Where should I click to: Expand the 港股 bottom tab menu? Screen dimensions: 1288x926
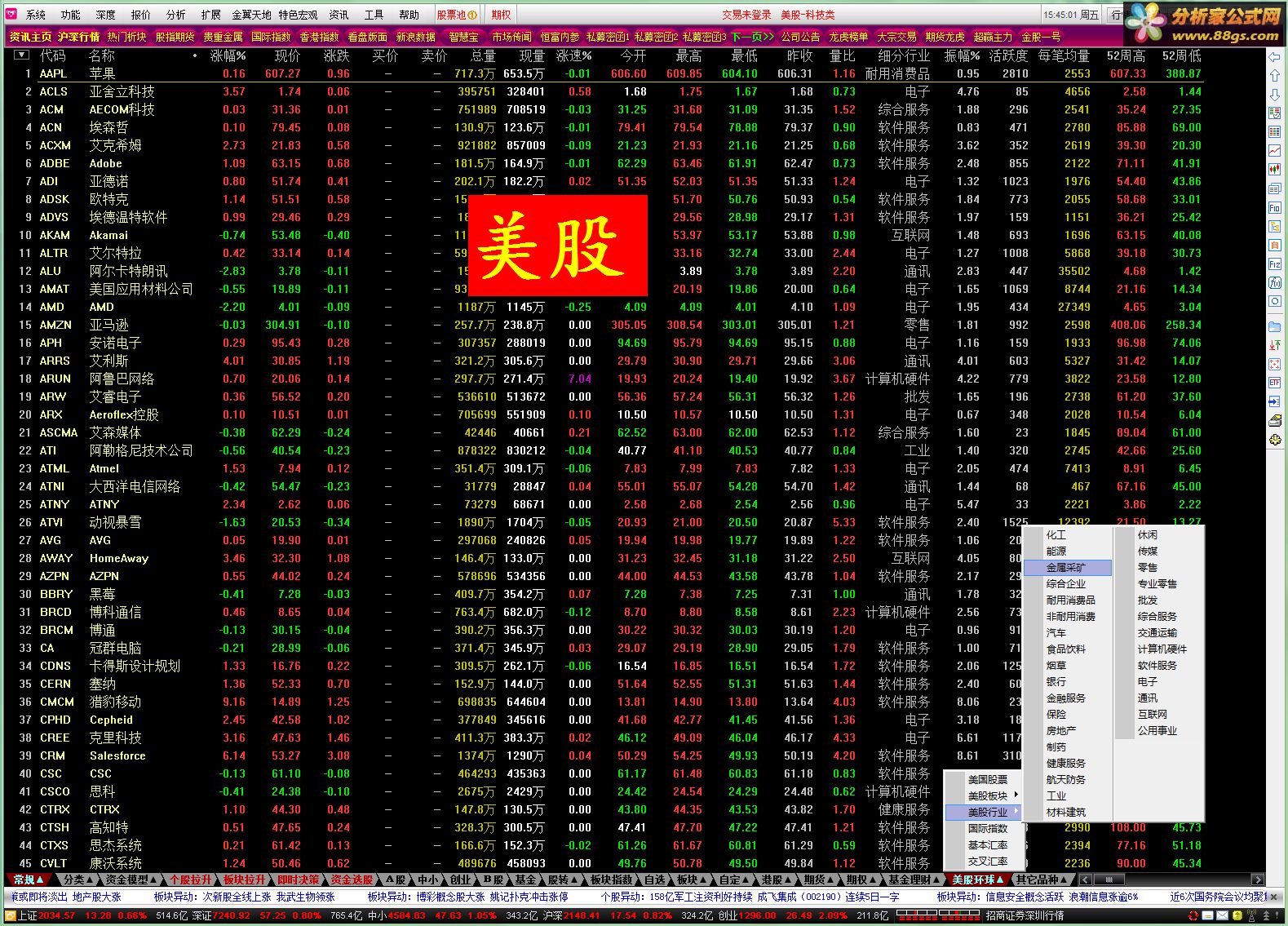click(777, 879)
